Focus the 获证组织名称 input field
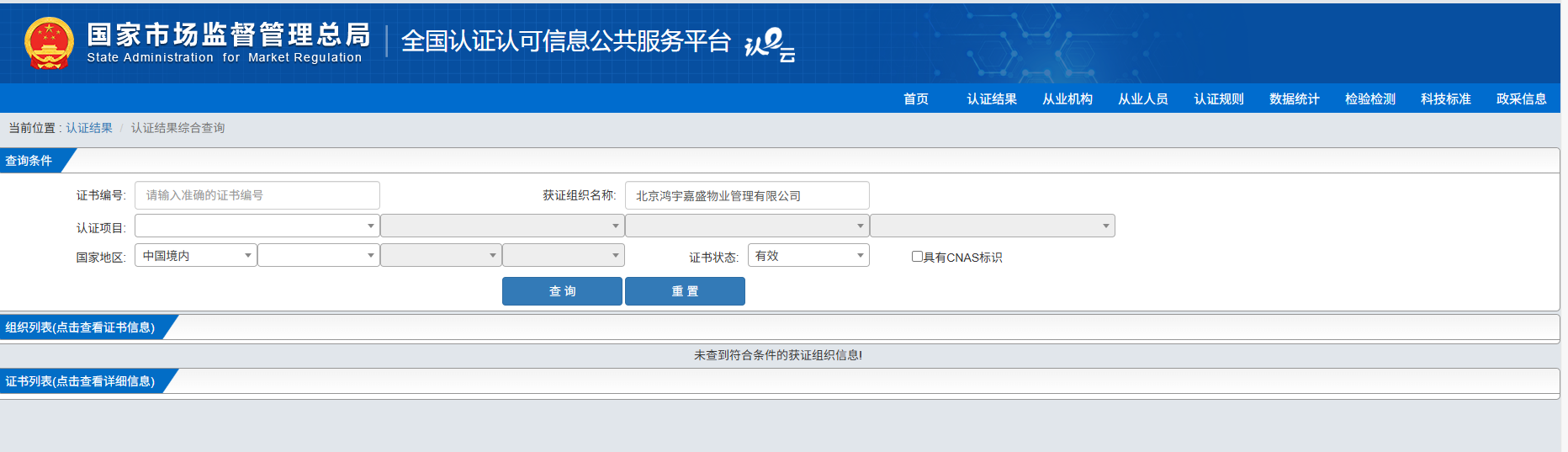This screenshot has width=1568, height=452. click(747, 195)
